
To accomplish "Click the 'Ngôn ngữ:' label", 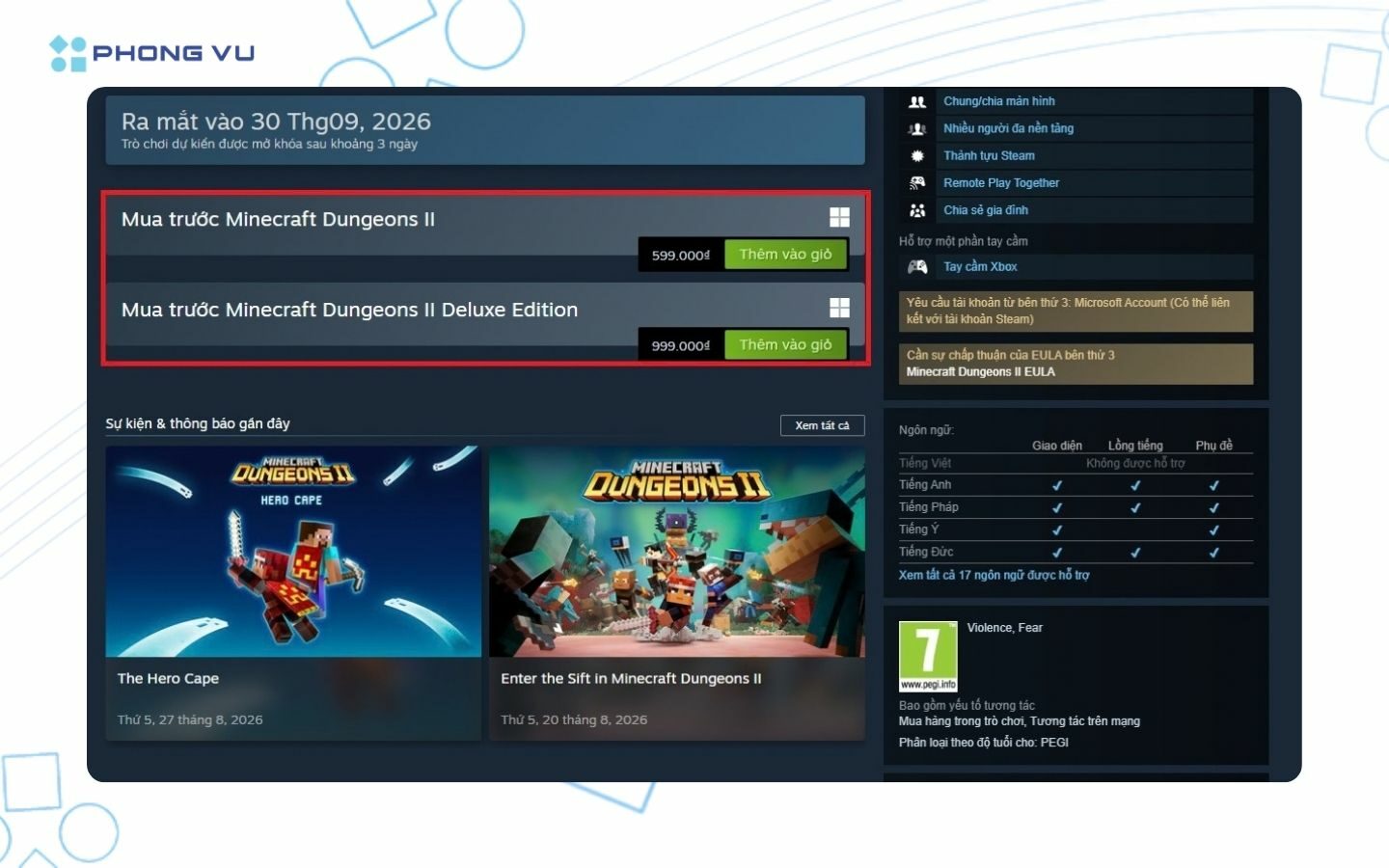I will [926, 430].
